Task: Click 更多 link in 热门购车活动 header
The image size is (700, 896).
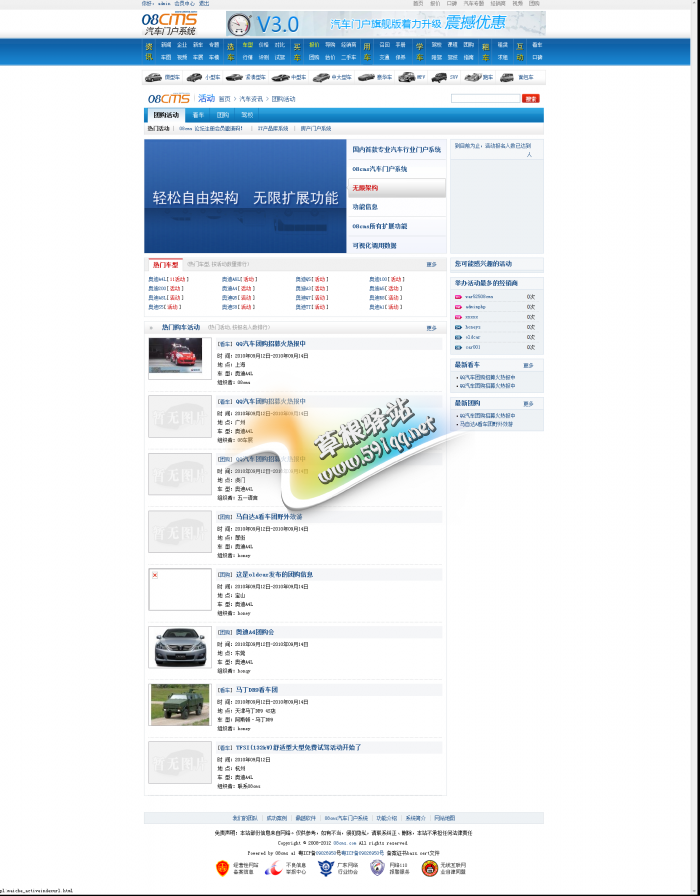Action: click(431, 328)
